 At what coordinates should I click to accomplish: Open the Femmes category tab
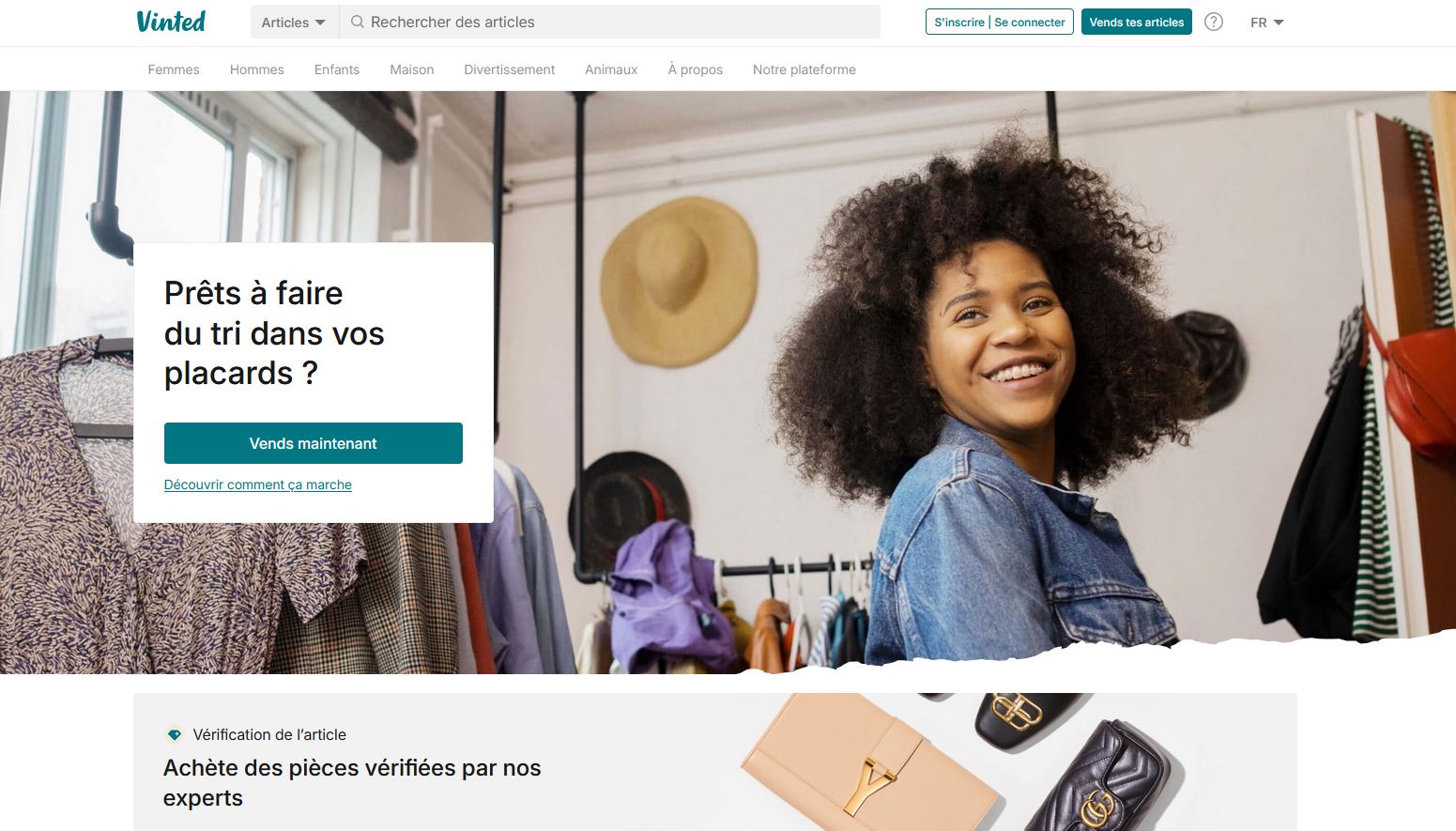(174, 69)
